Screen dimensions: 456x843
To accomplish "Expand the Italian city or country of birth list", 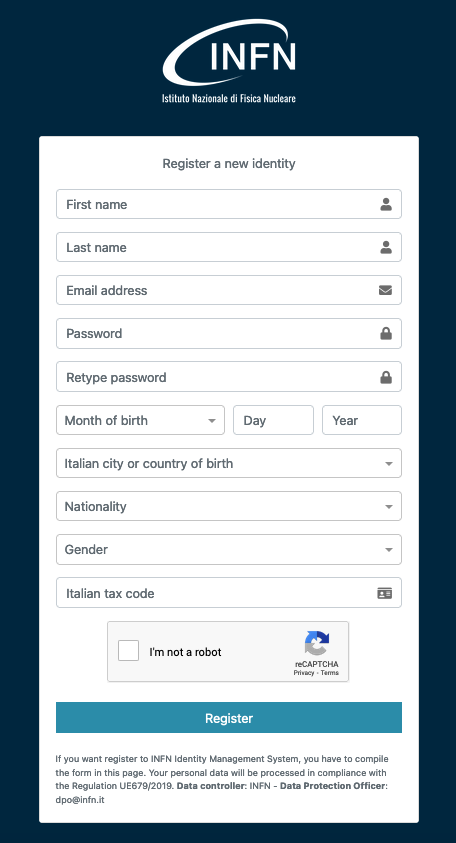I will point(229,463).
